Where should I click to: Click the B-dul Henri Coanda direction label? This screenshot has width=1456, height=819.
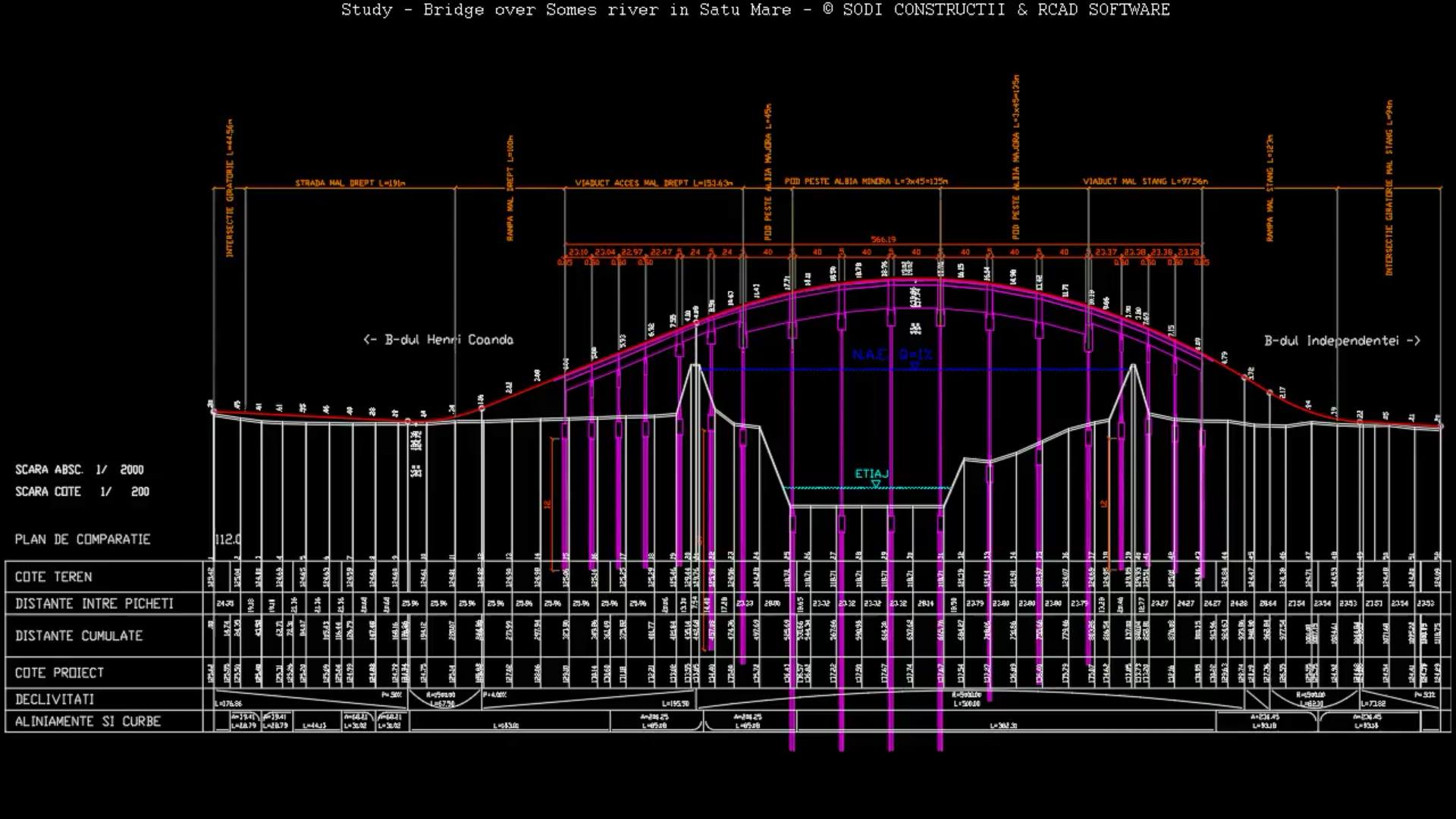[x=438, y=340]
